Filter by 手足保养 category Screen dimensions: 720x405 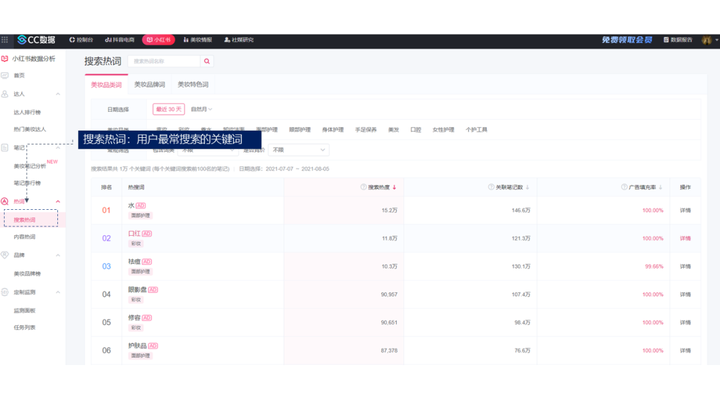[x=366, y=130]
